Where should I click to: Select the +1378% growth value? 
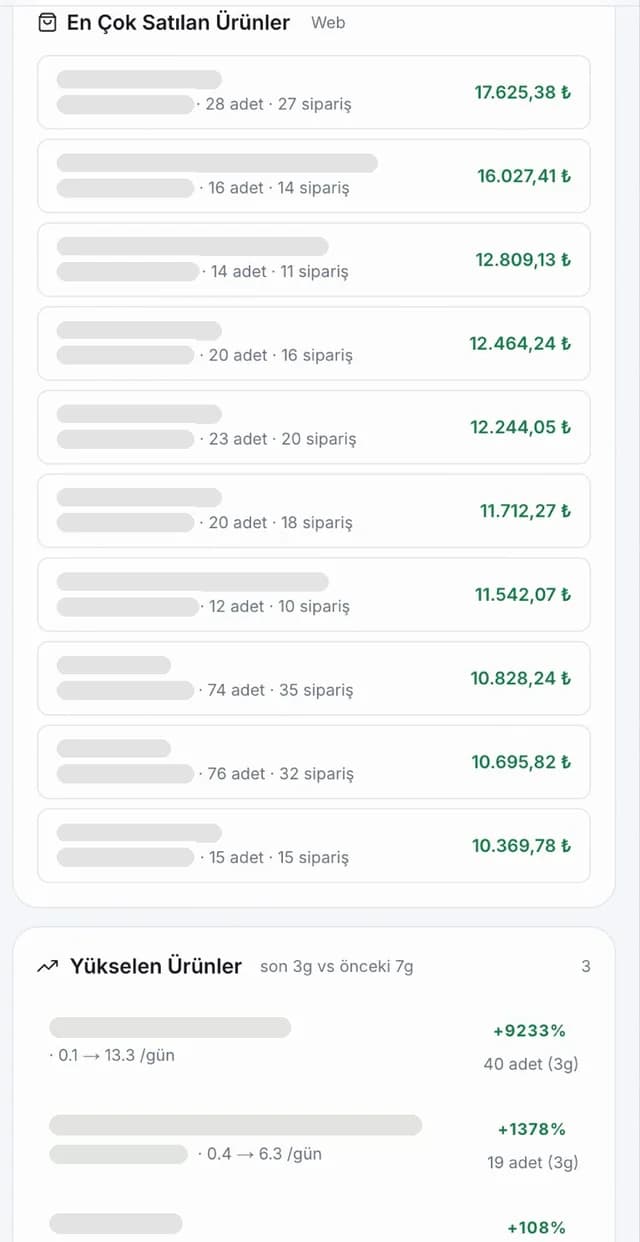(531, 1129)
